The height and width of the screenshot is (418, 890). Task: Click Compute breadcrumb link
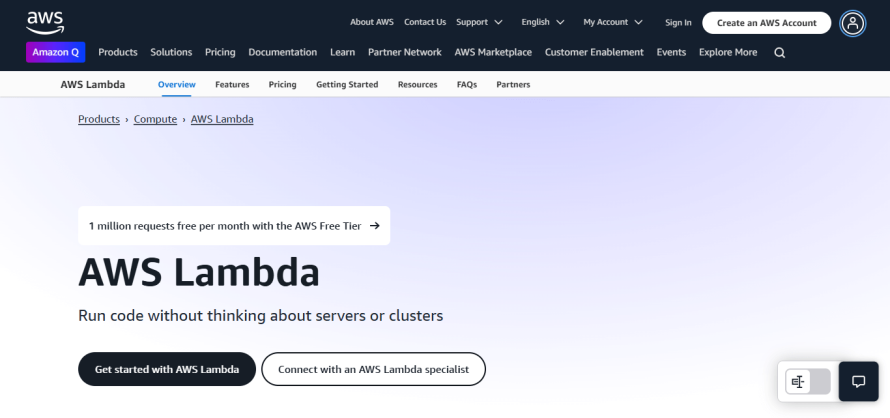coord(156,119)
